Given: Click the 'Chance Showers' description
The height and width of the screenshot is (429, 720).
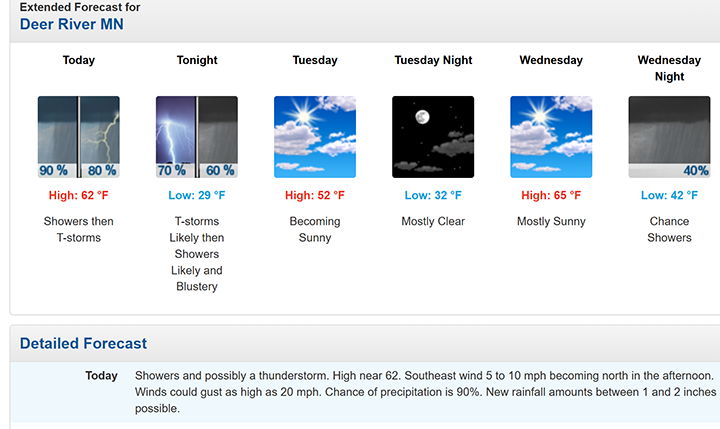Looking at the screenshot, I should pos(669,229).
